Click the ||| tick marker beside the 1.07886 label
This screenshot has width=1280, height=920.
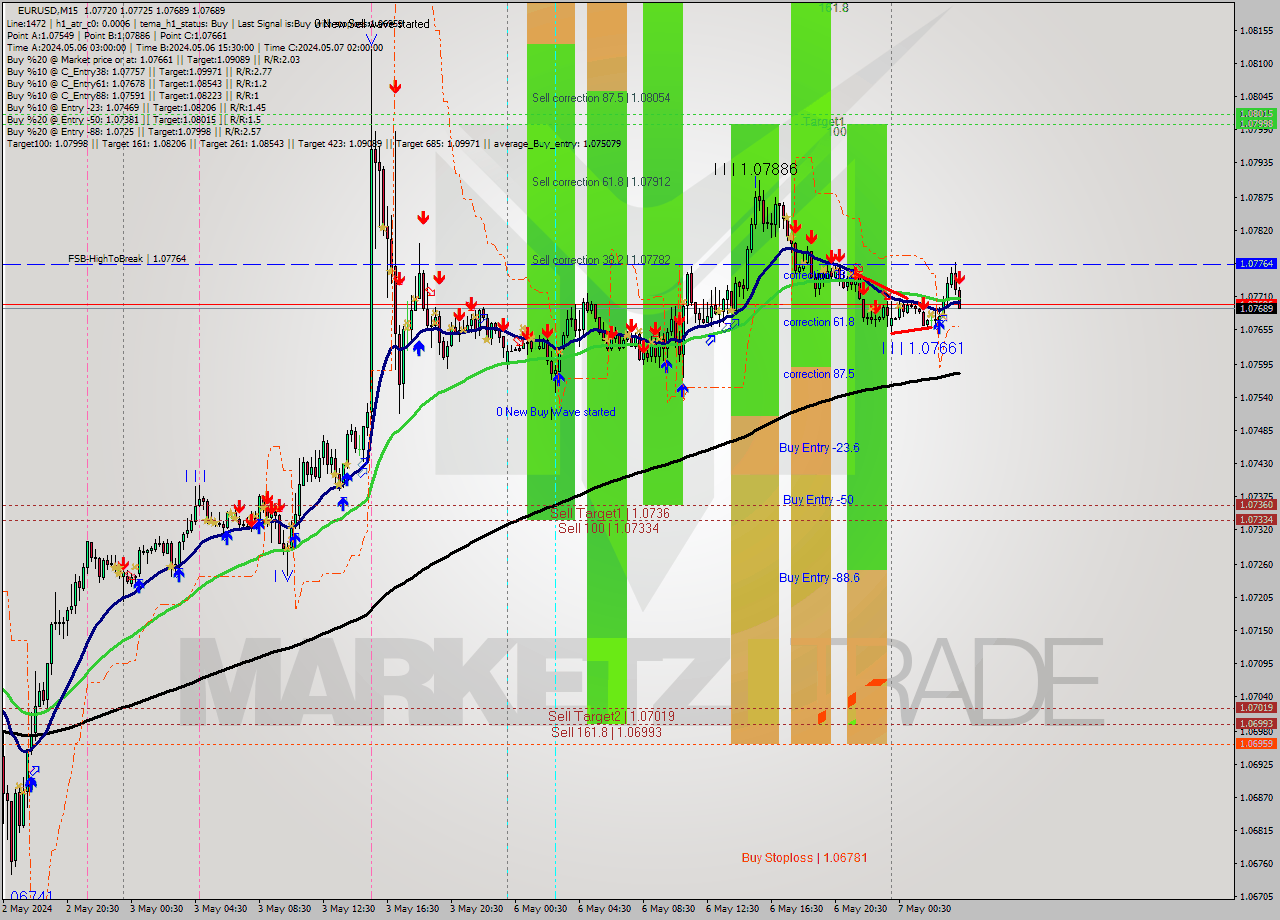[x=725, y=170]
